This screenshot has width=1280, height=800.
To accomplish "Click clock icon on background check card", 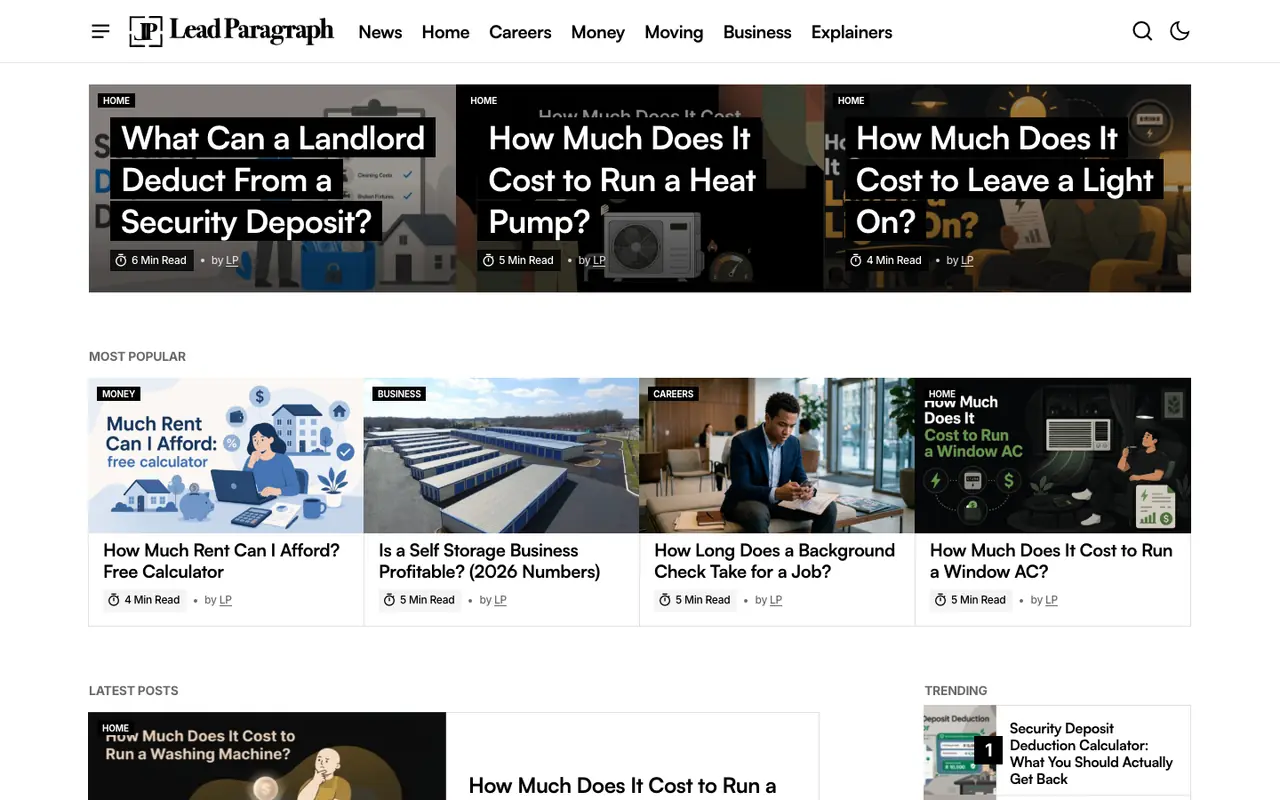I will (665, 600).
